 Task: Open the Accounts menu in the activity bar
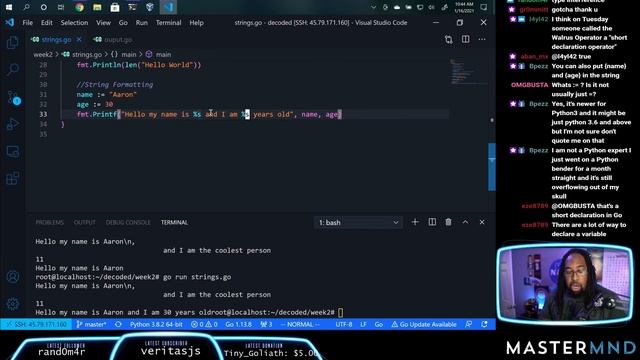click(13, 277)
